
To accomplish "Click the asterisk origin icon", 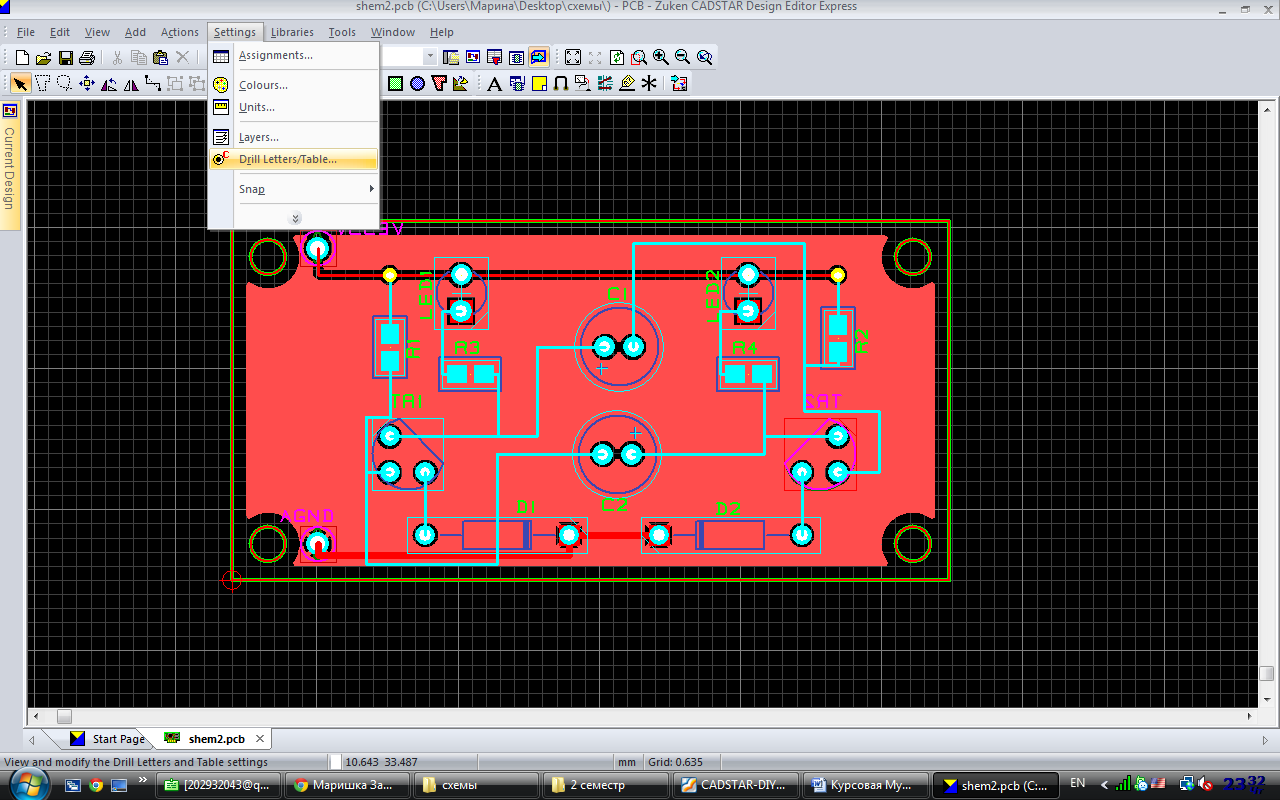I will (650, 84).
